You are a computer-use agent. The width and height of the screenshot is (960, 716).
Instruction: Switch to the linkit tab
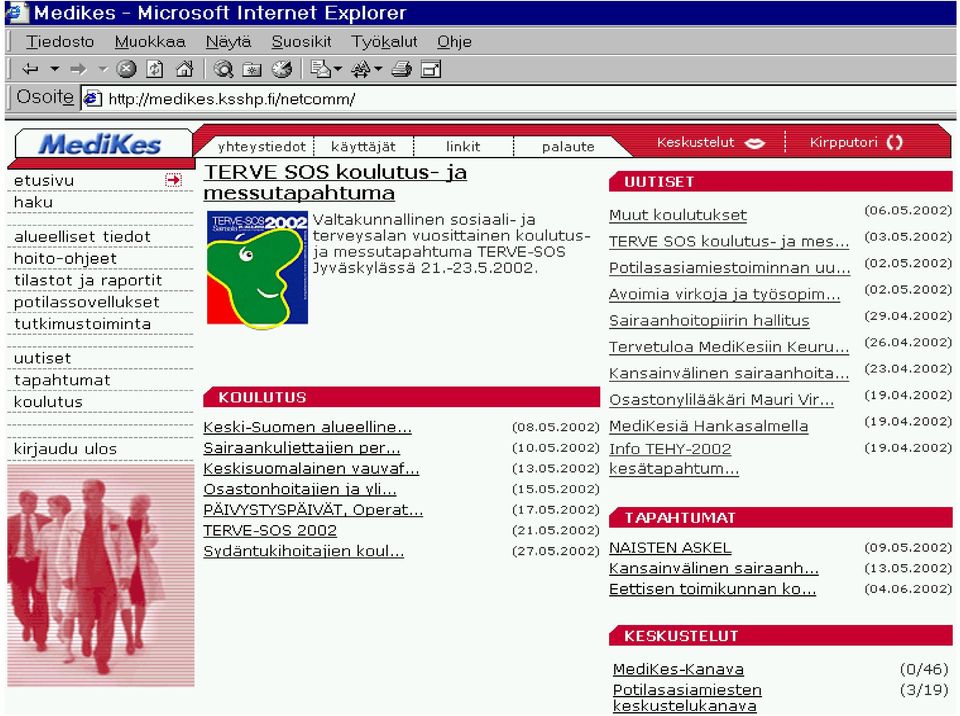tap(463, 147)
